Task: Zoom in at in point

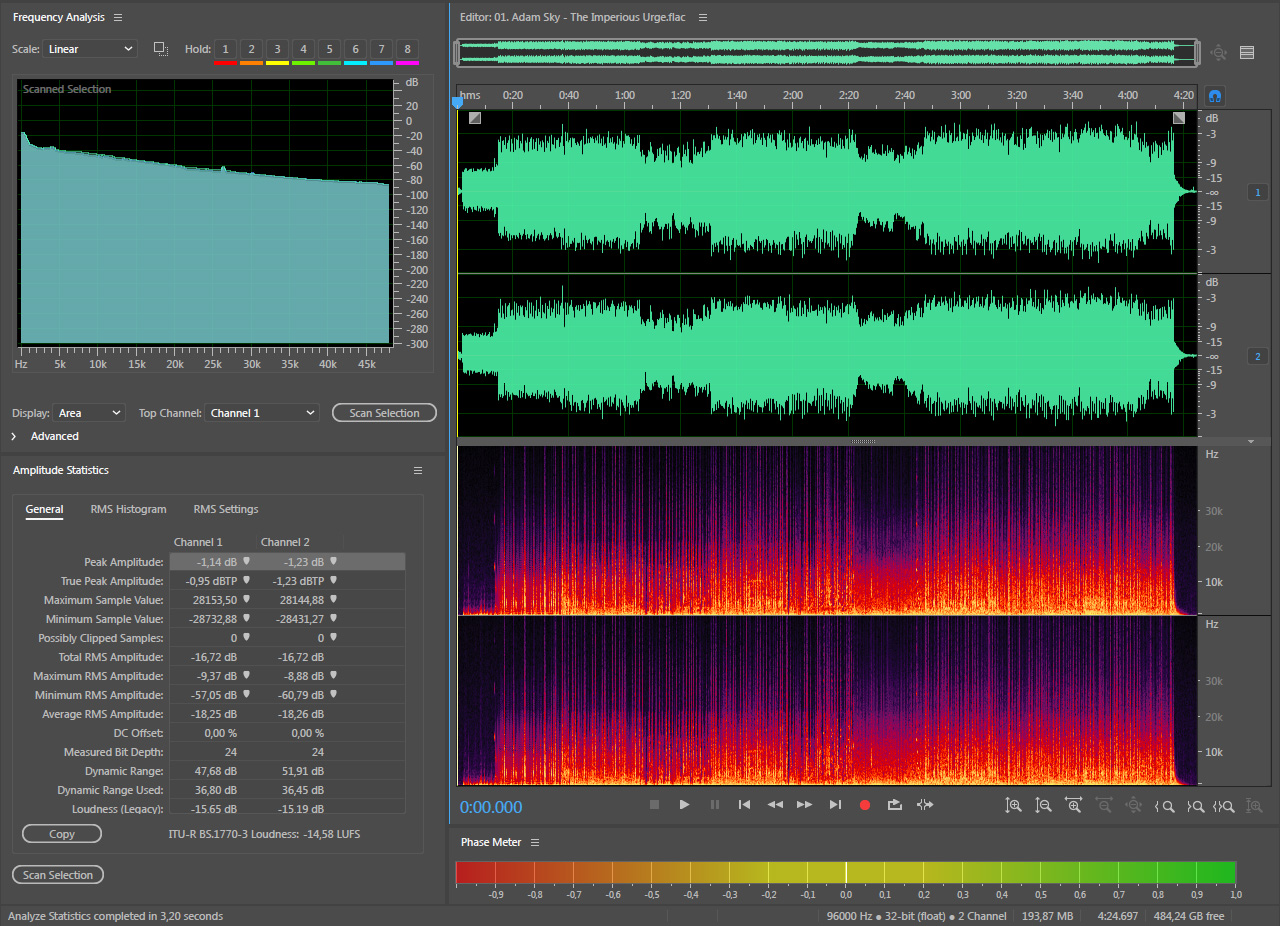Action: [1164, 805]
